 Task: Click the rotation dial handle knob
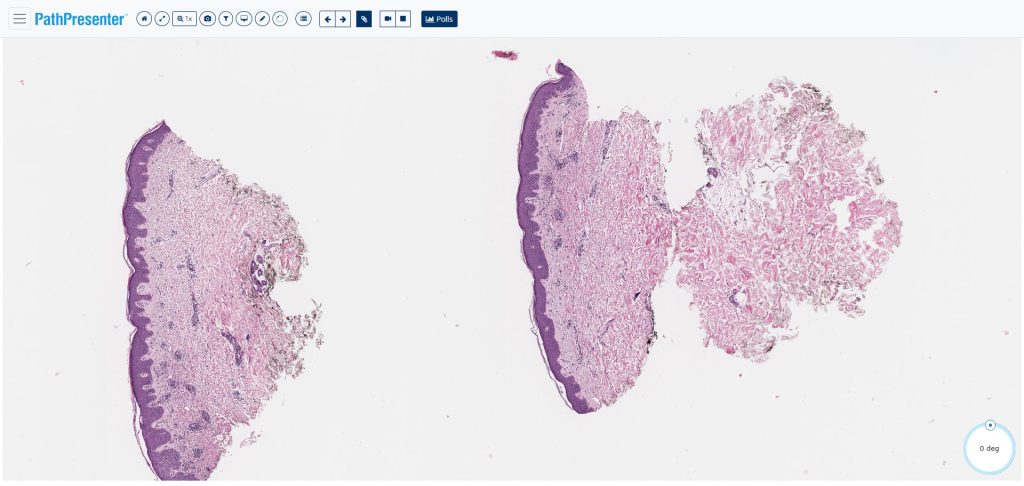click(x=990, y=425)
